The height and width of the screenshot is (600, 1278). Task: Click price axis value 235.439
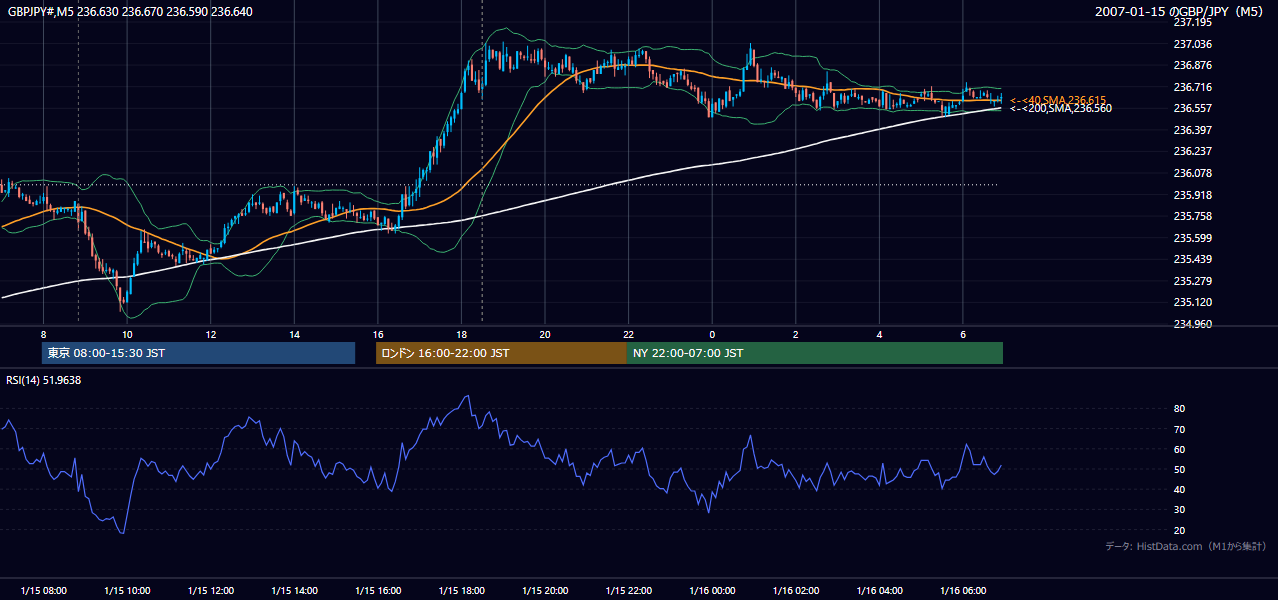click(1191, 259)
